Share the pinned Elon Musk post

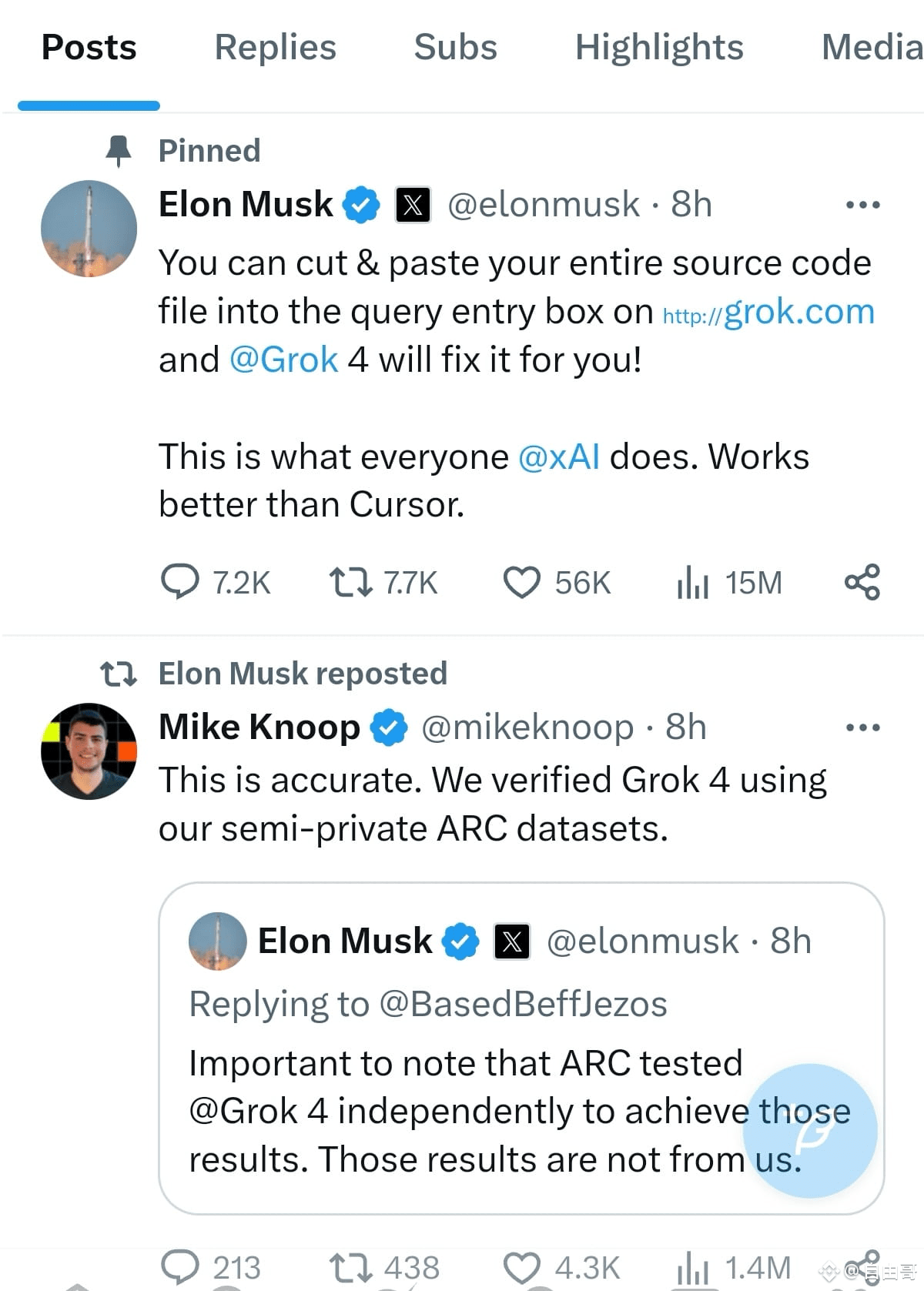pyautogui.click(x=862, y=582)
